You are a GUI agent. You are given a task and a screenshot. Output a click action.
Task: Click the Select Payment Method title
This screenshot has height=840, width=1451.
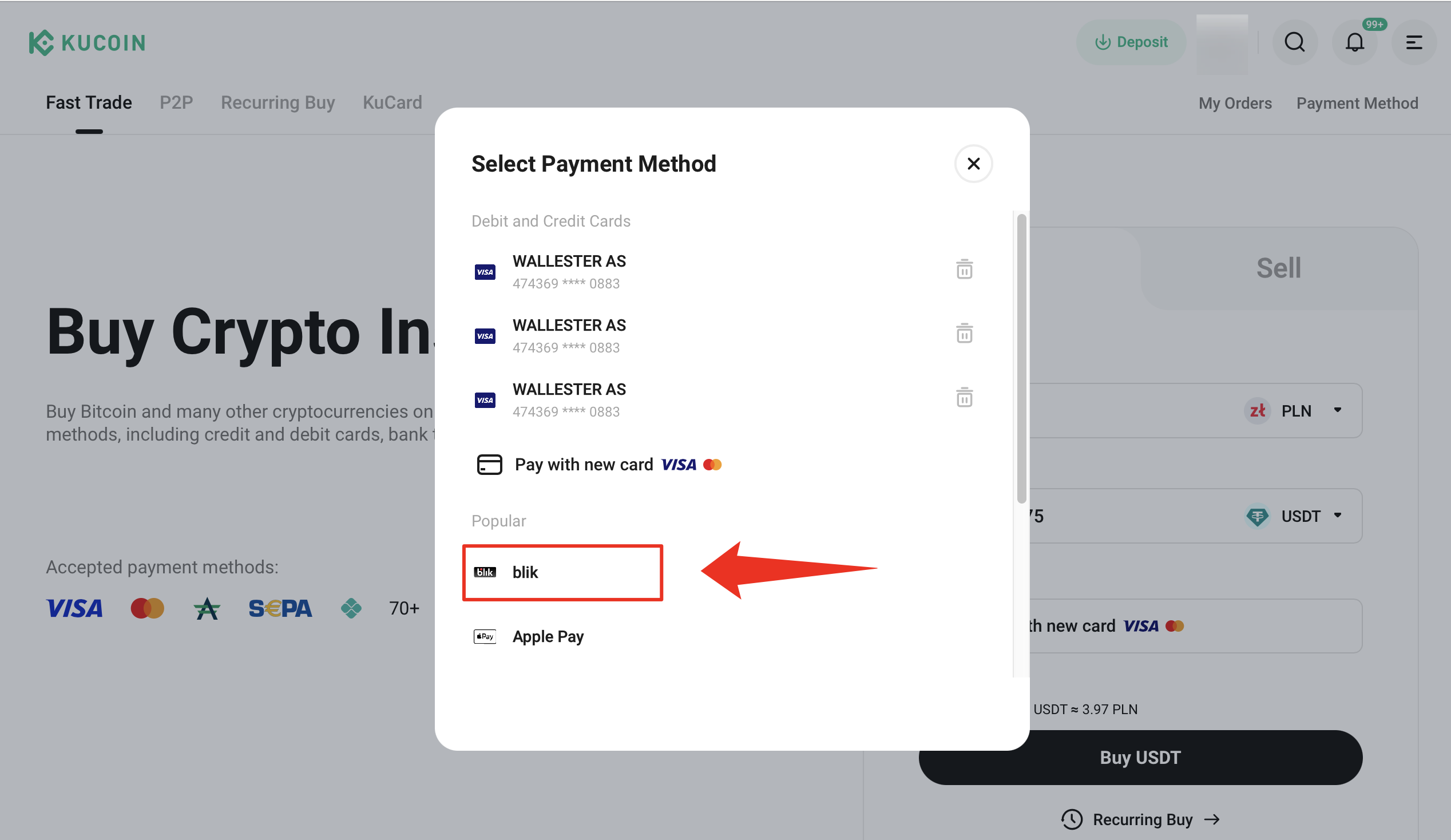coord(594,164)
